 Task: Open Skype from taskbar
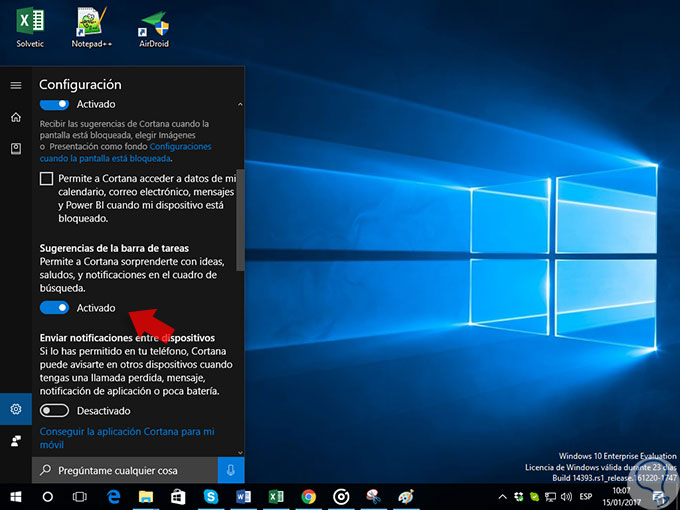(211, 497)
